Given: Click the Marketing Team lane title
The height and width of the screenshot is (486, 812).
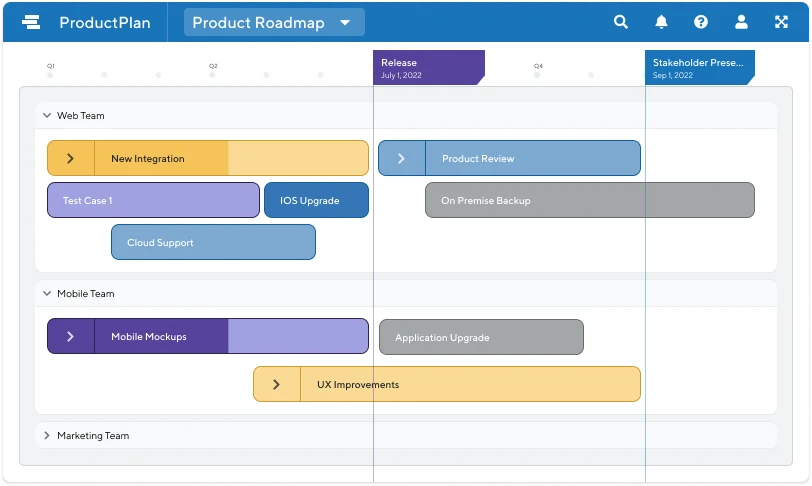Looking at the screenshot, I should tap(93, 436).
